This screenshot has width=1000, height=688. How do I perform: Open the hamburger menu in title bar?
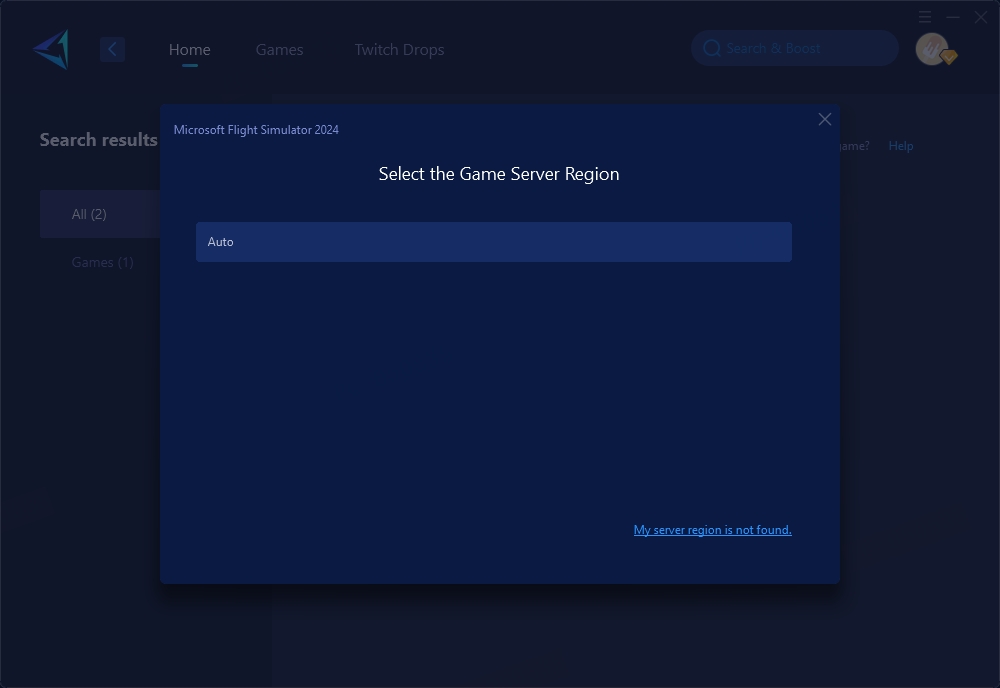925,17
